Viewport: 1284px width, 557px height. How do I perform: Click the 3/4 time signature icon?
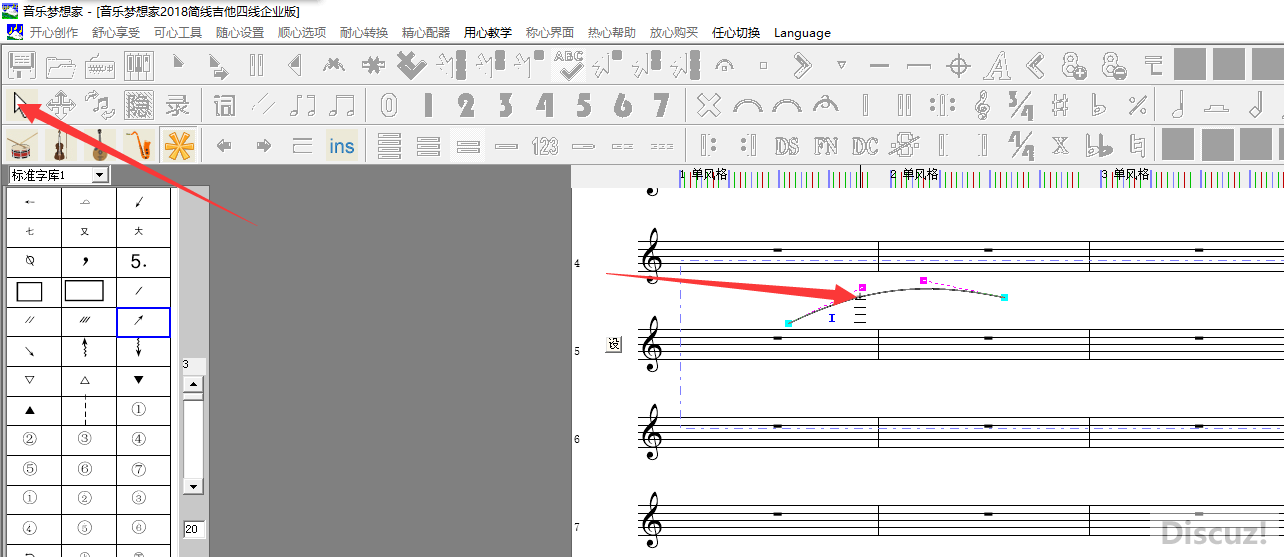(1021, 104)
